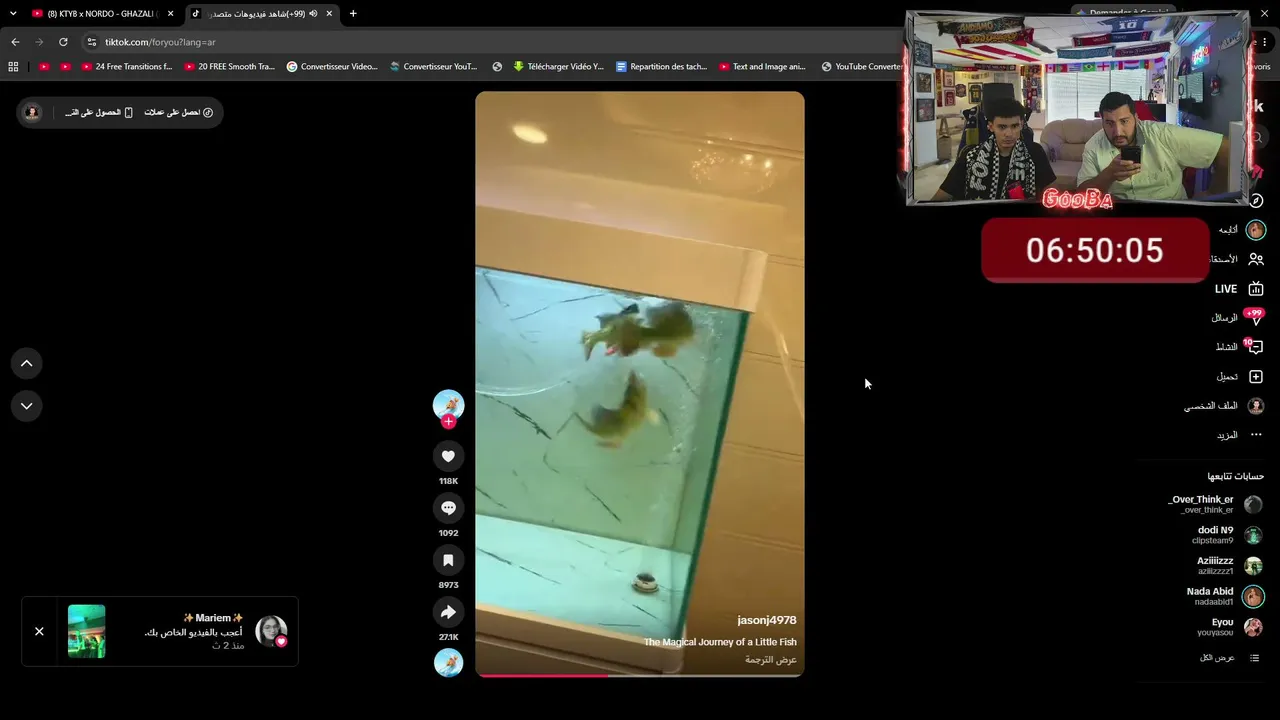This screenshot has height=720, width=1280.
Task: Open the account avatar in top-left pill
Action: pyautogui.click(x=32, y=112)
